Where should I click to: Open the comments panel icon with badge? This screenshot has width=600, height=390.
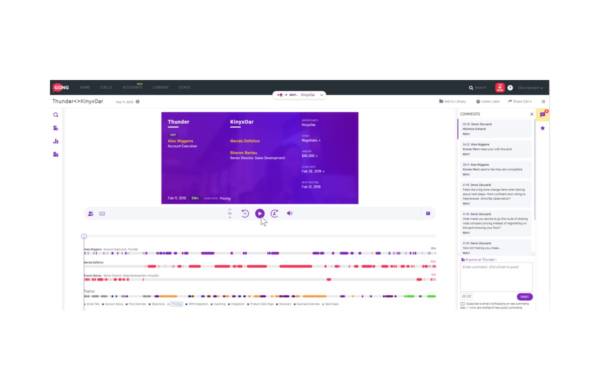point(543,114)
